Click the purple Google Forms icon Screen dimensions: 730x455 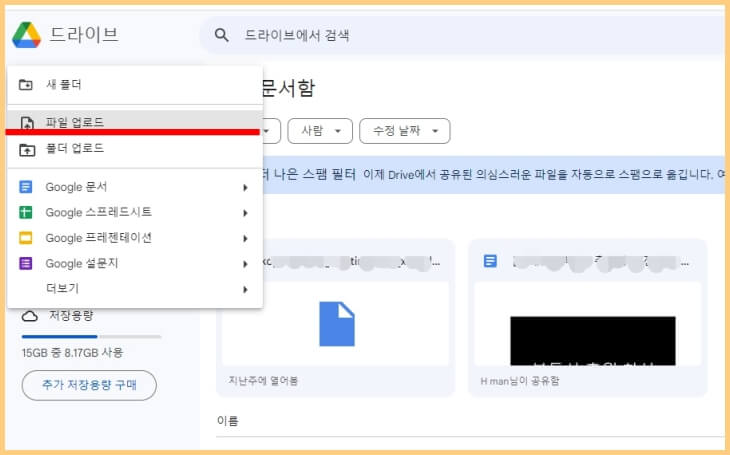click(26, 264)
